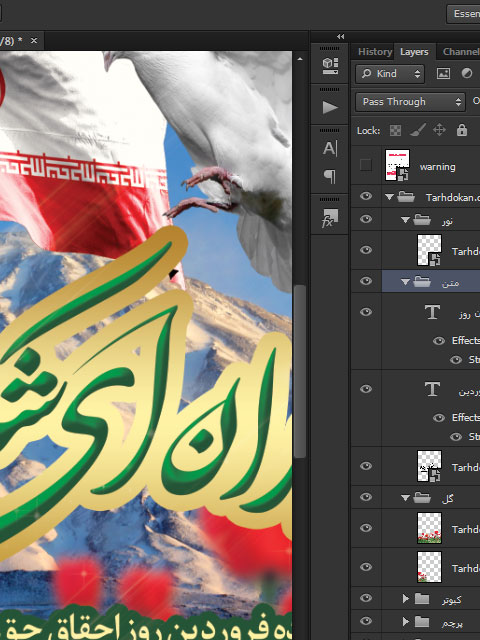Hide the گل group
This screenshot has width=480, height=640.
366,497
